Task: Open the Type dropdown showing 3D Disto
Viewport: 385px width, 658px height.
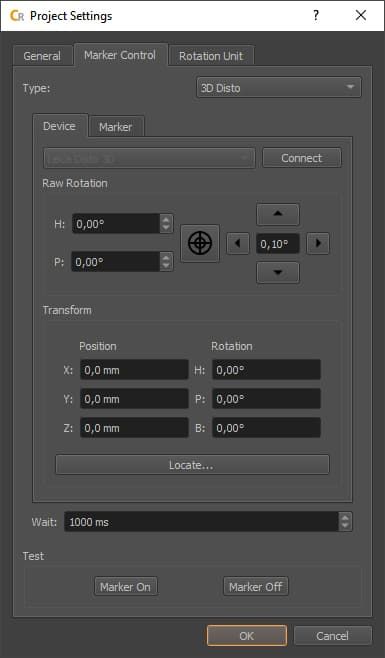Action: pyautogui.click(x=278, y=87)
